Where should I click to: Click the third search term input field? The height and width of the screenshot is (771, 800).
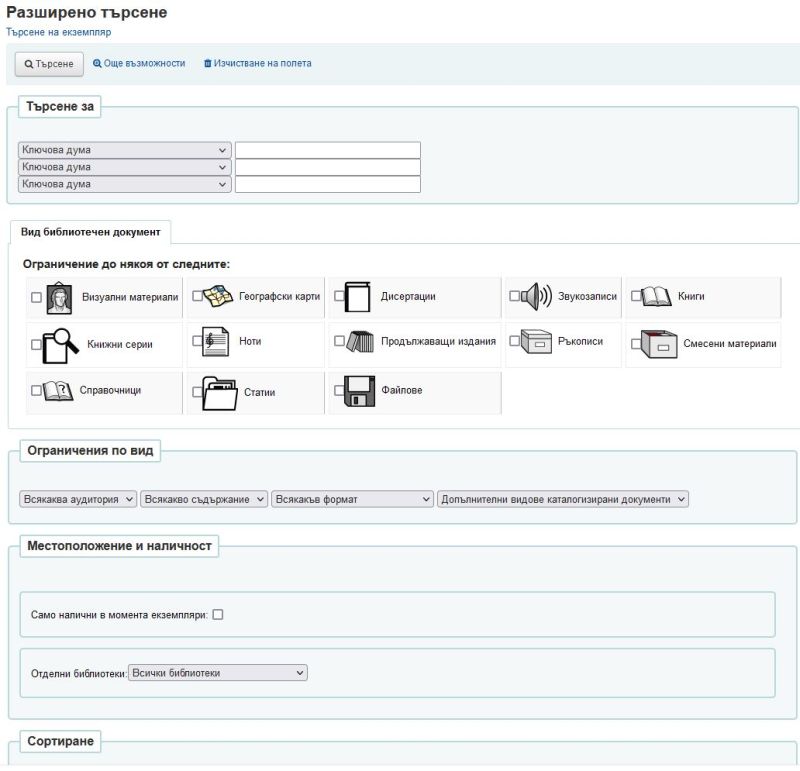point(328,184)
